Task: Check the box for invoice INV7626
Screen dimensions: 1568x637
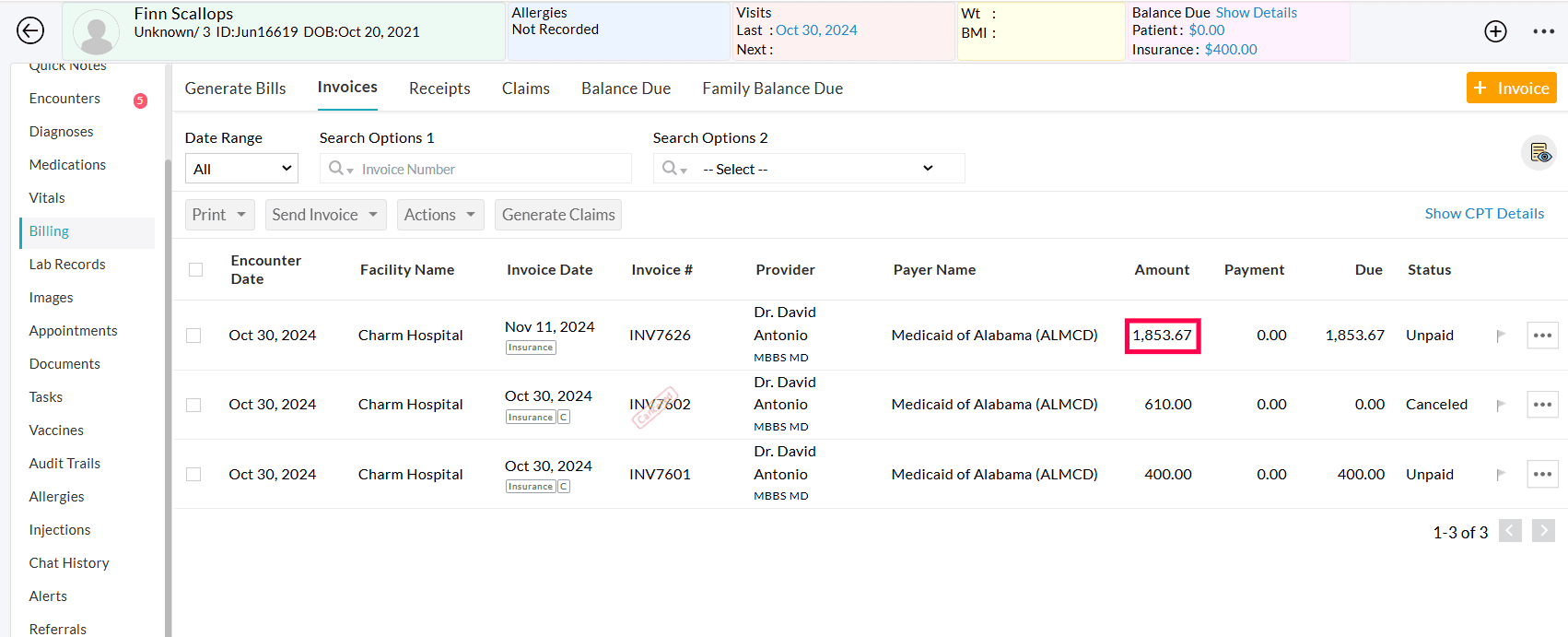Action: click(x=193, y=336)
